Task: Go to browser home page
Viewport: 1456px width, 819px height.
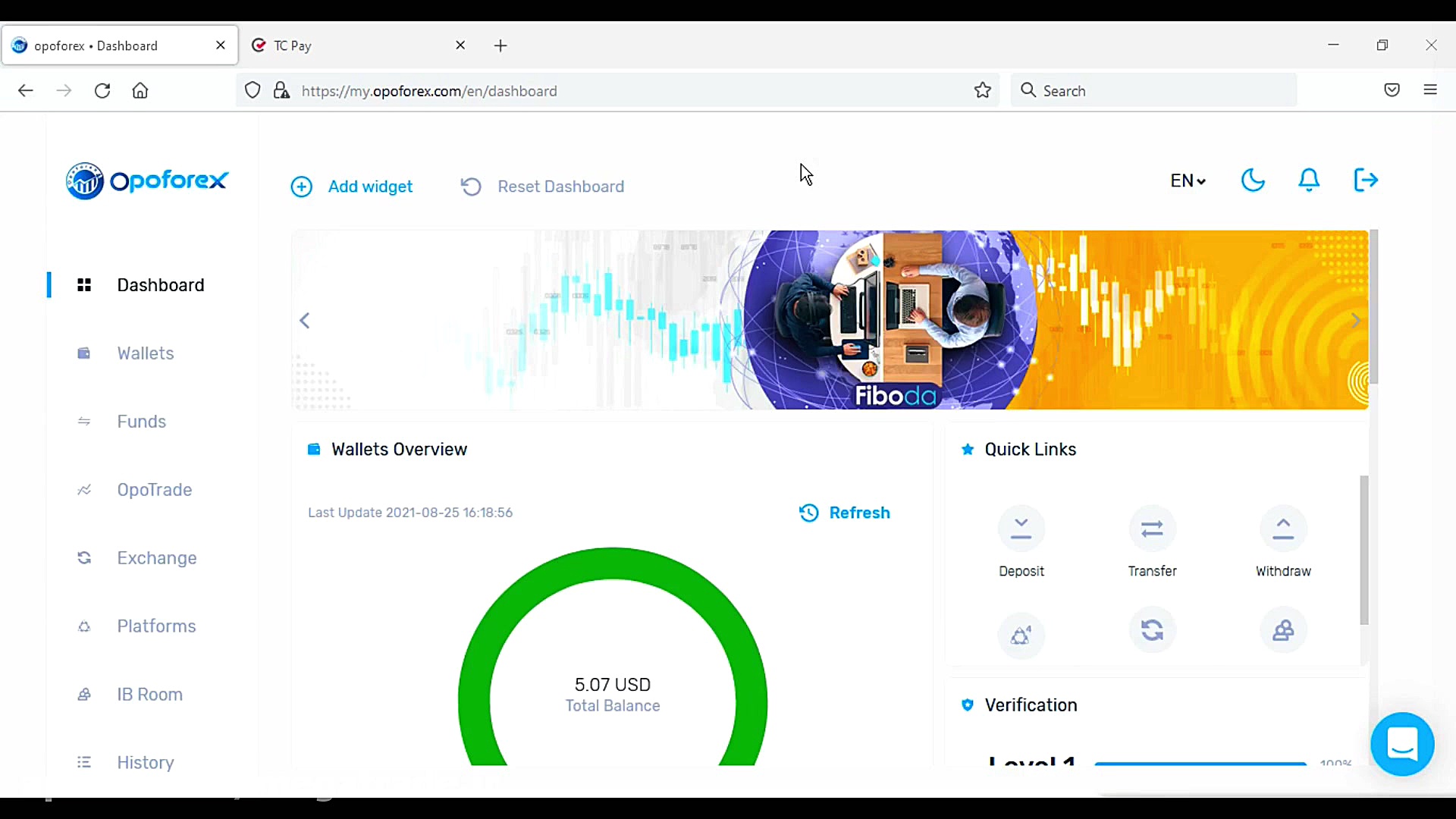Action: pyautogui.click(x=140, y=91)
